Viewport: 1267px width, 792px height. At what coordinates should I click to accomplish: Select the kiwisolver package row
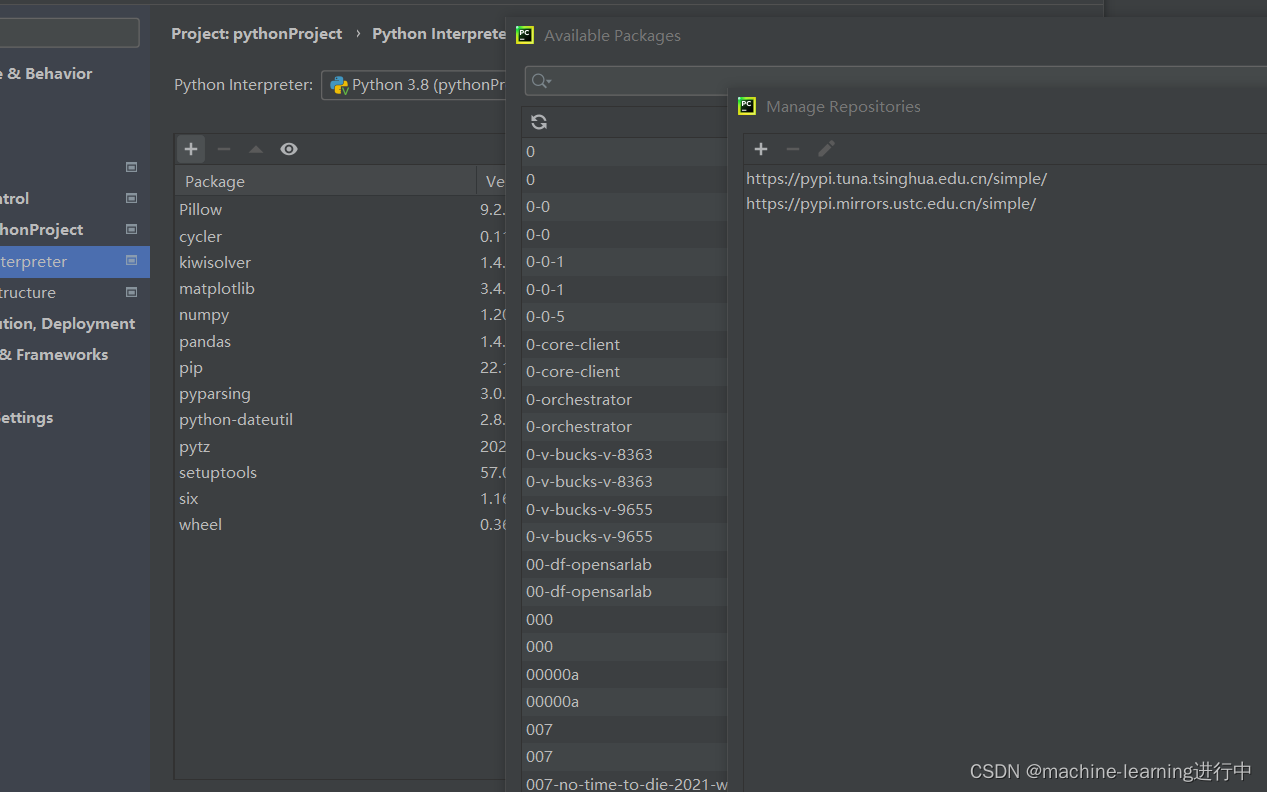tap(340, 262)
